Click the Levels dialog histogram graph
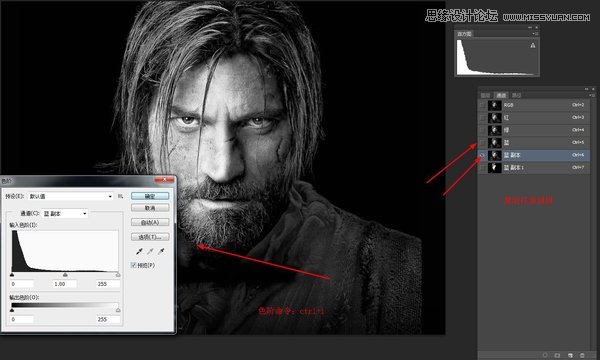Viewport: 600px width, 360px height. click(65, 251)
